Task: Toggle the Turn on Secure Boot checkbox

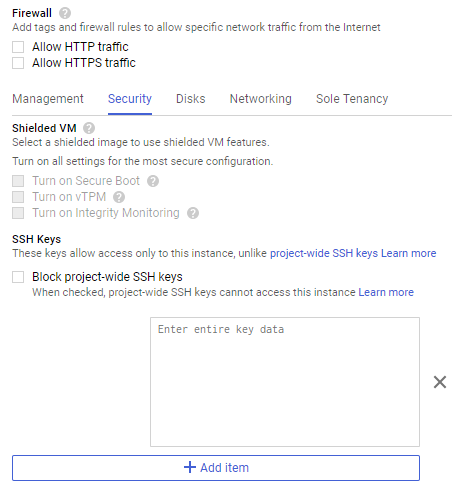Action: (18, 181)
